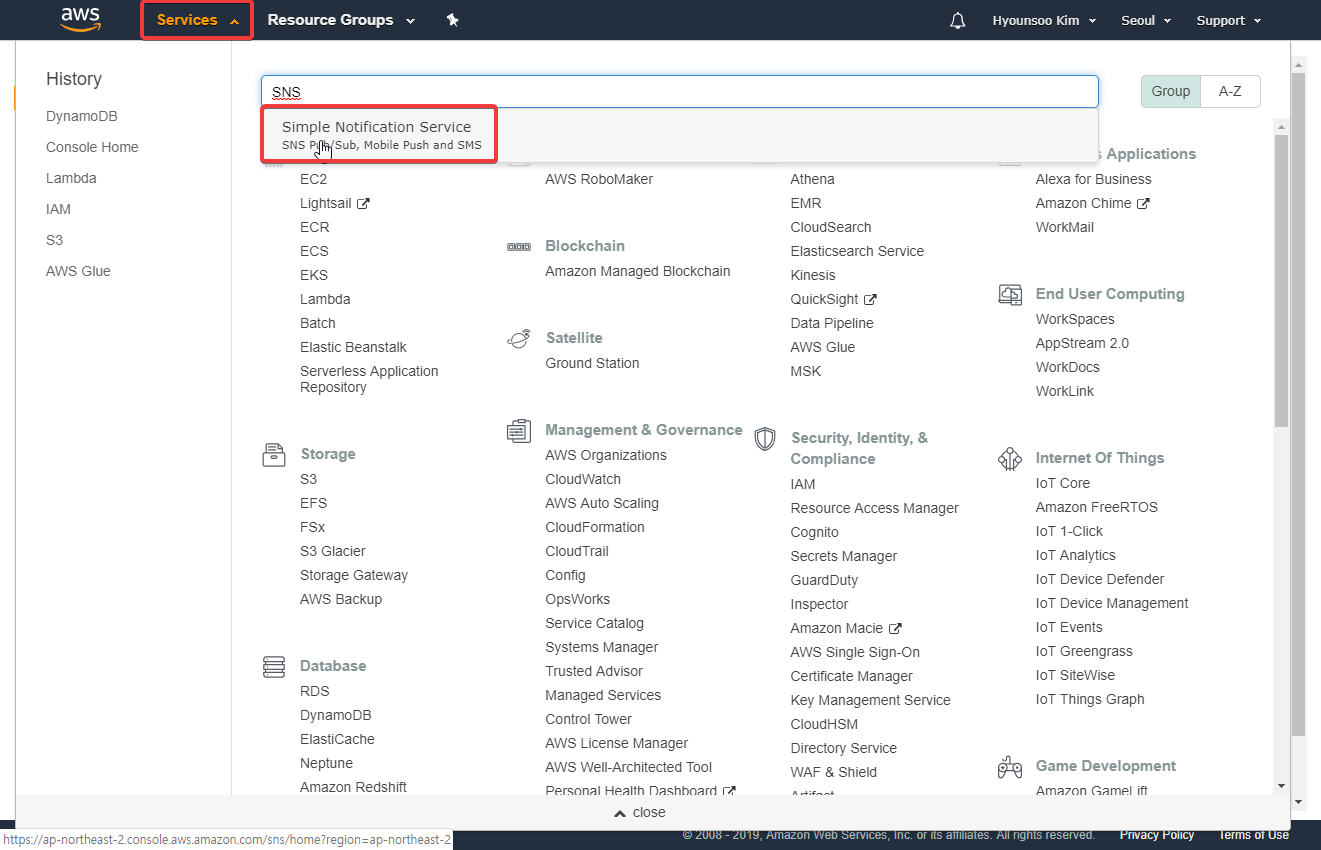Open the RDS service
This screenshot has height=850, width=1321.
(314, 691)
